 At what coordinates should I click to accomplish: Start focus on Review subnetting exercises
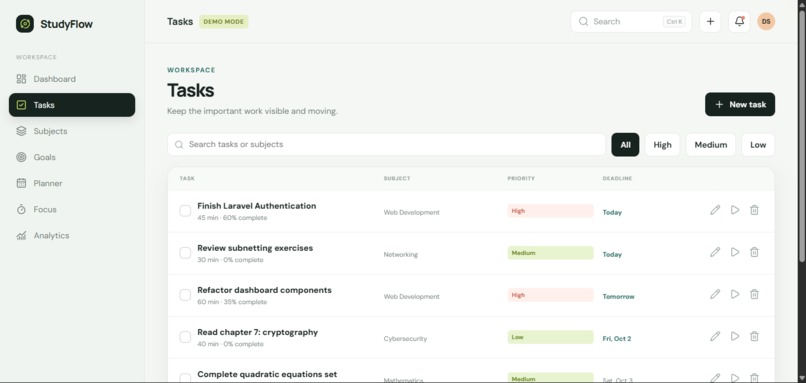pos(735,252)
